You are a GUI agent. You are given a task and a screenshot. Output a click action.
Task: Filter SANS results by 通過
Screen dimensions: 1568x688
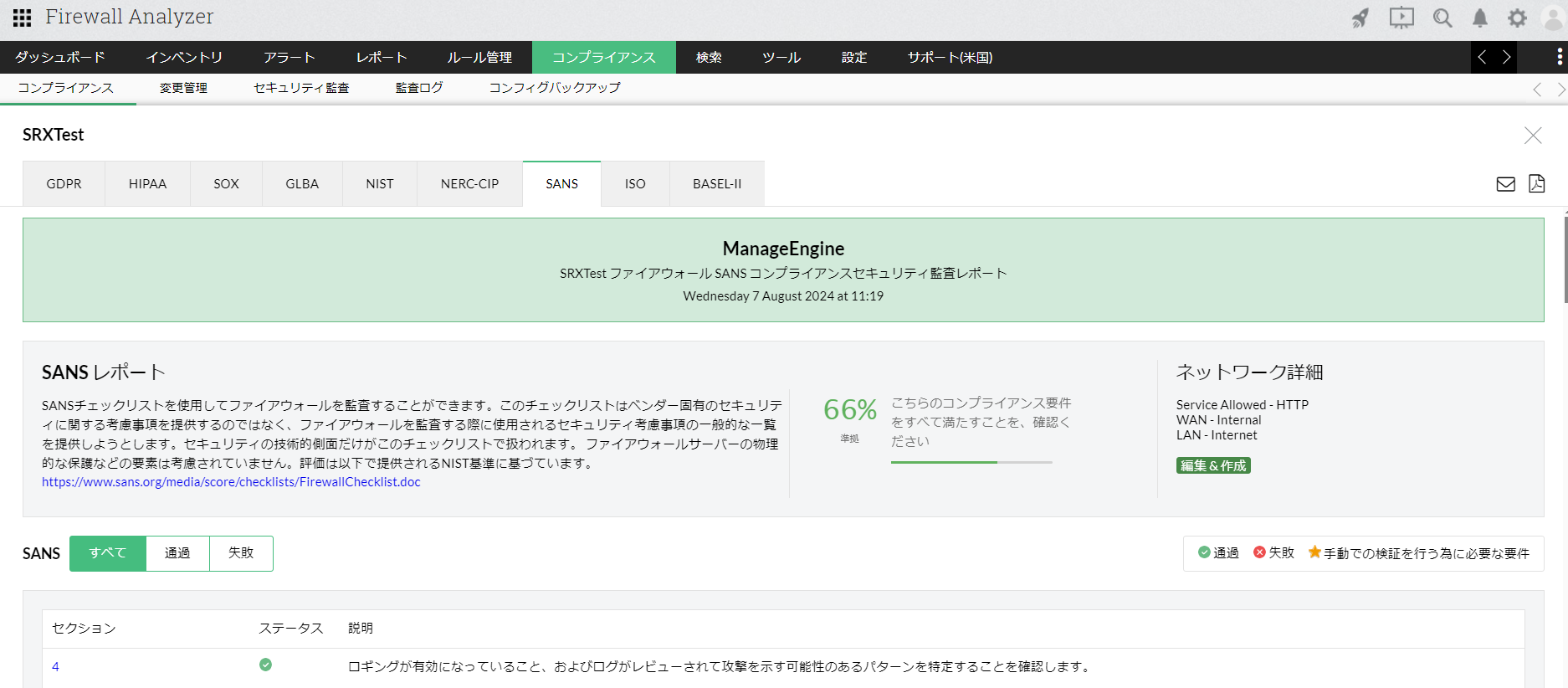(177, 553)
